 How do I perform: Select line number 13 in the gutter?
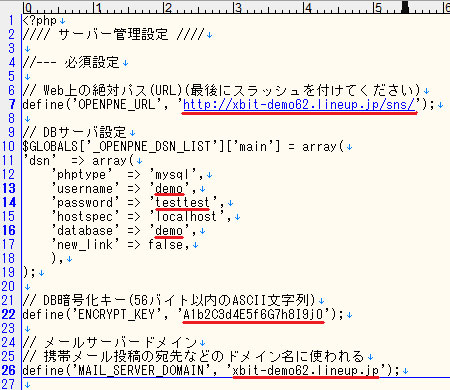click(x=9, y=189)
